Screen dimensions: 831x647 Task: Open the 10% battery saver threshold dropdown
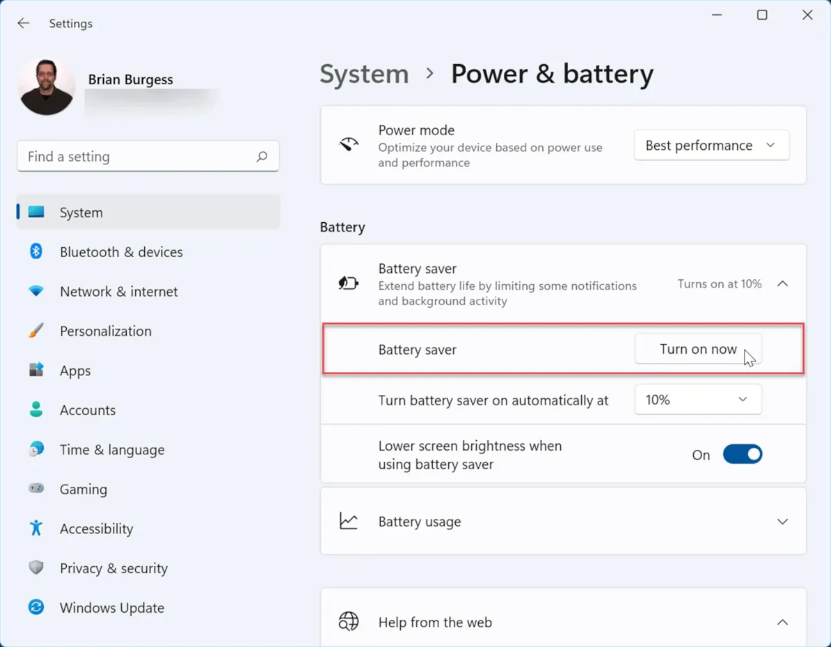coord(698,400)
